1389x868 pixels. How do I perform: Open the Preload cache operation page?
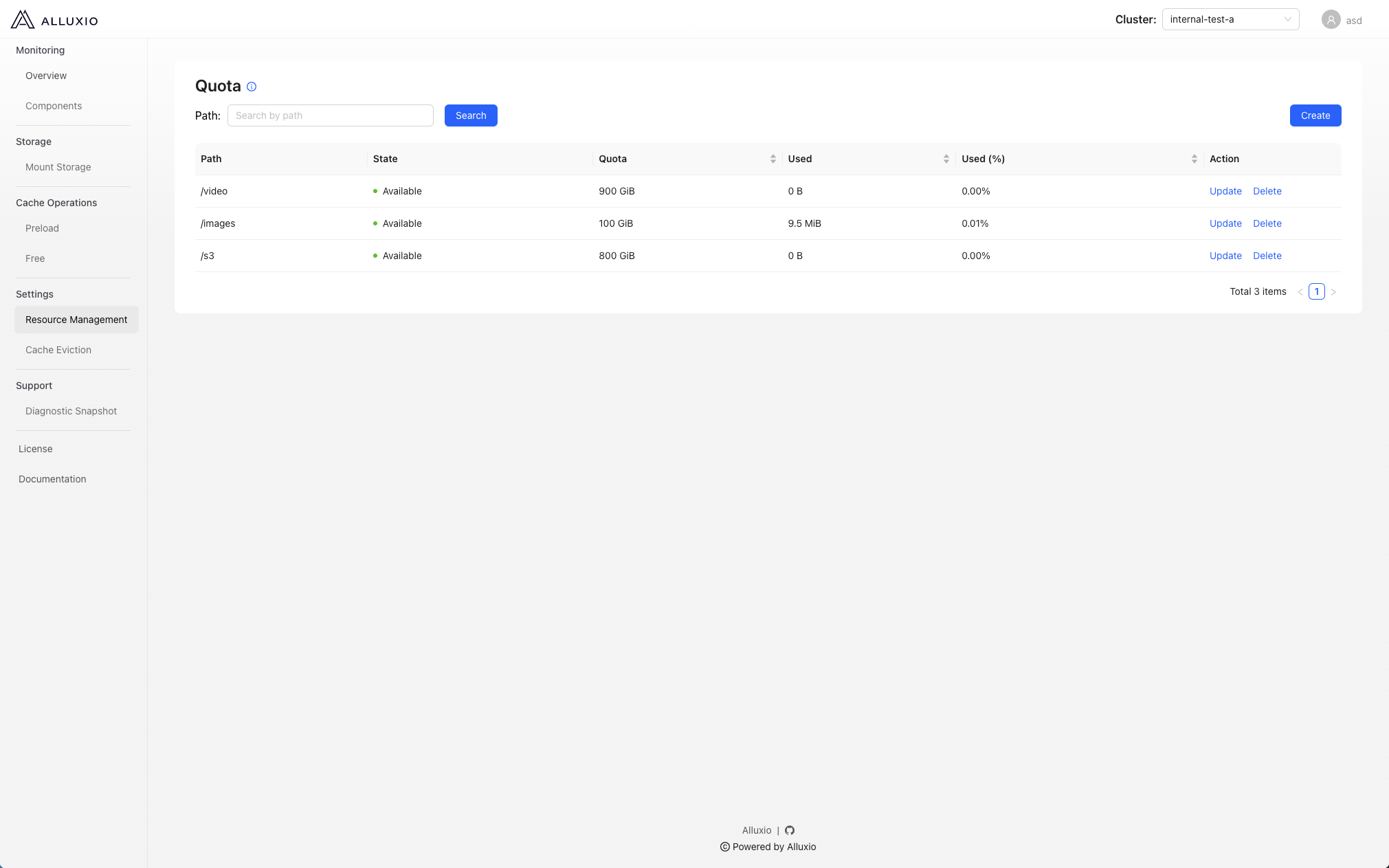42,228
